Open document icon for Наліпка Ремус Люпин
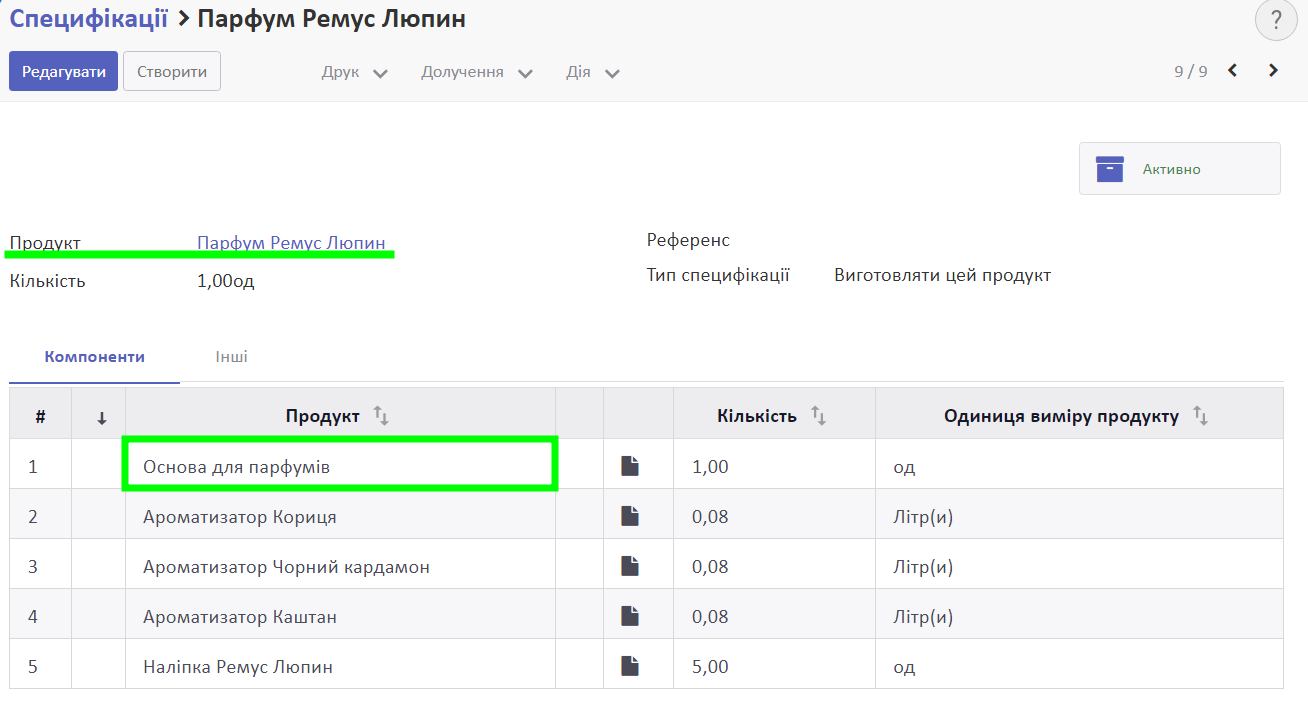The width and height of the screenshot is (1308, 725). 630,665
